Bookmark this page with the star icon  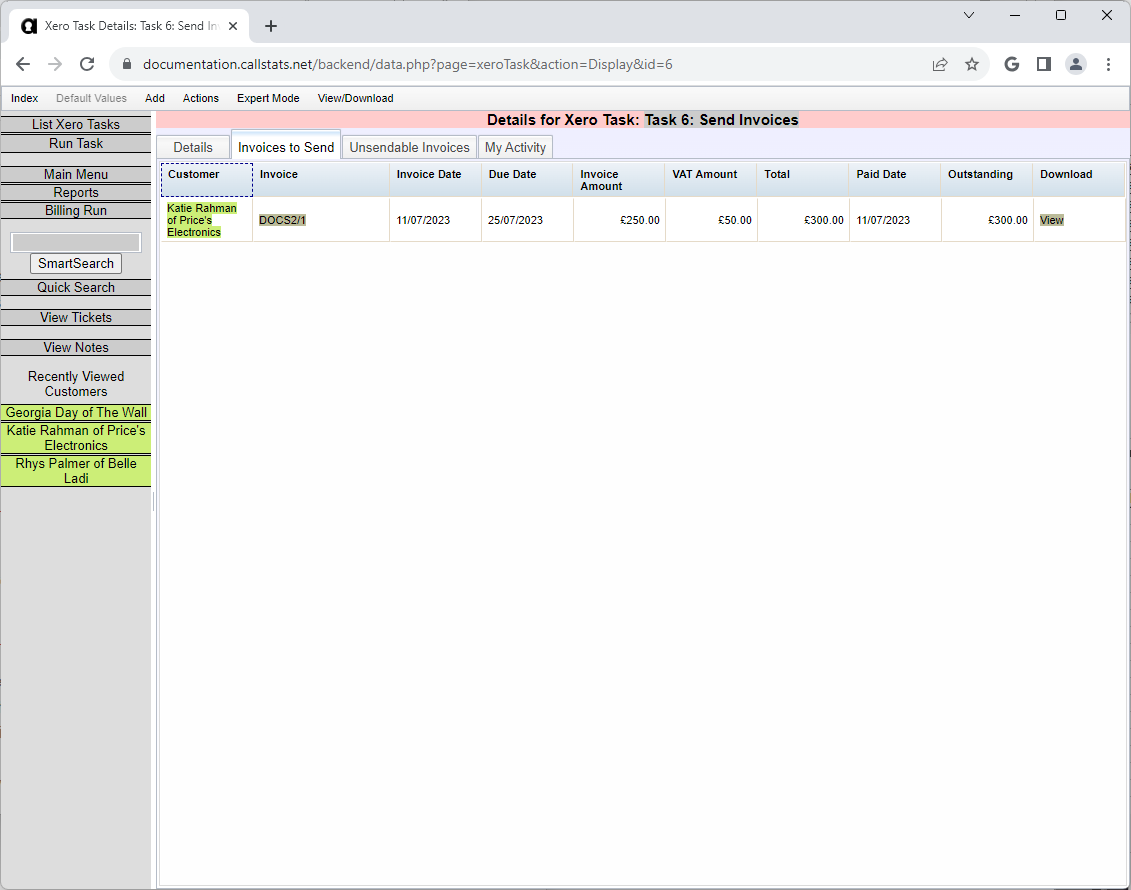[x=972, y=63]
